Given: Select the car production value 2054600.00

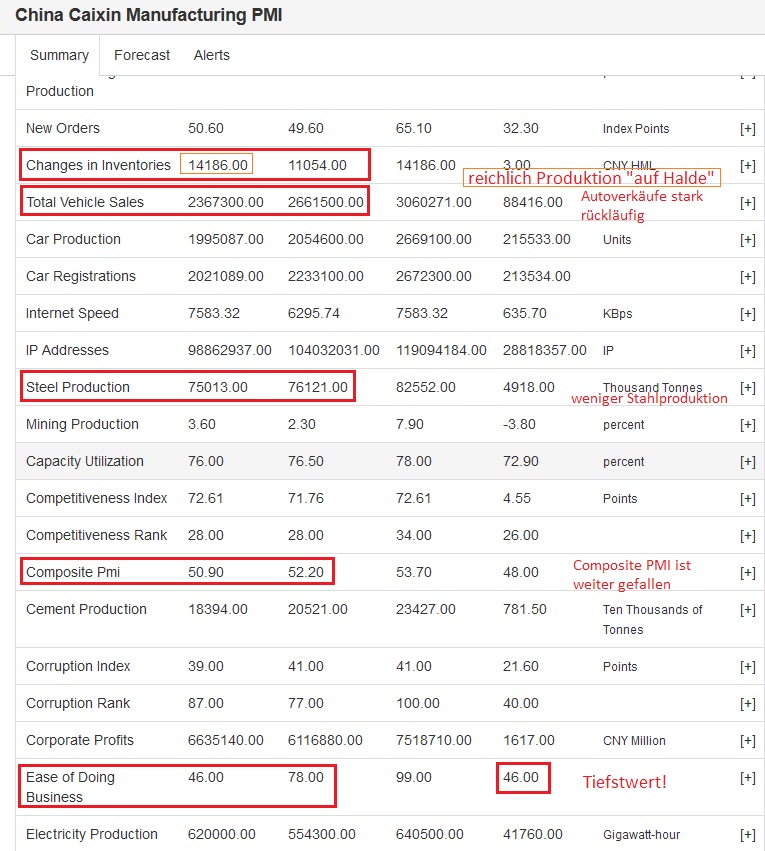Looking at the screenshot, I should click(x=326, y=239).
